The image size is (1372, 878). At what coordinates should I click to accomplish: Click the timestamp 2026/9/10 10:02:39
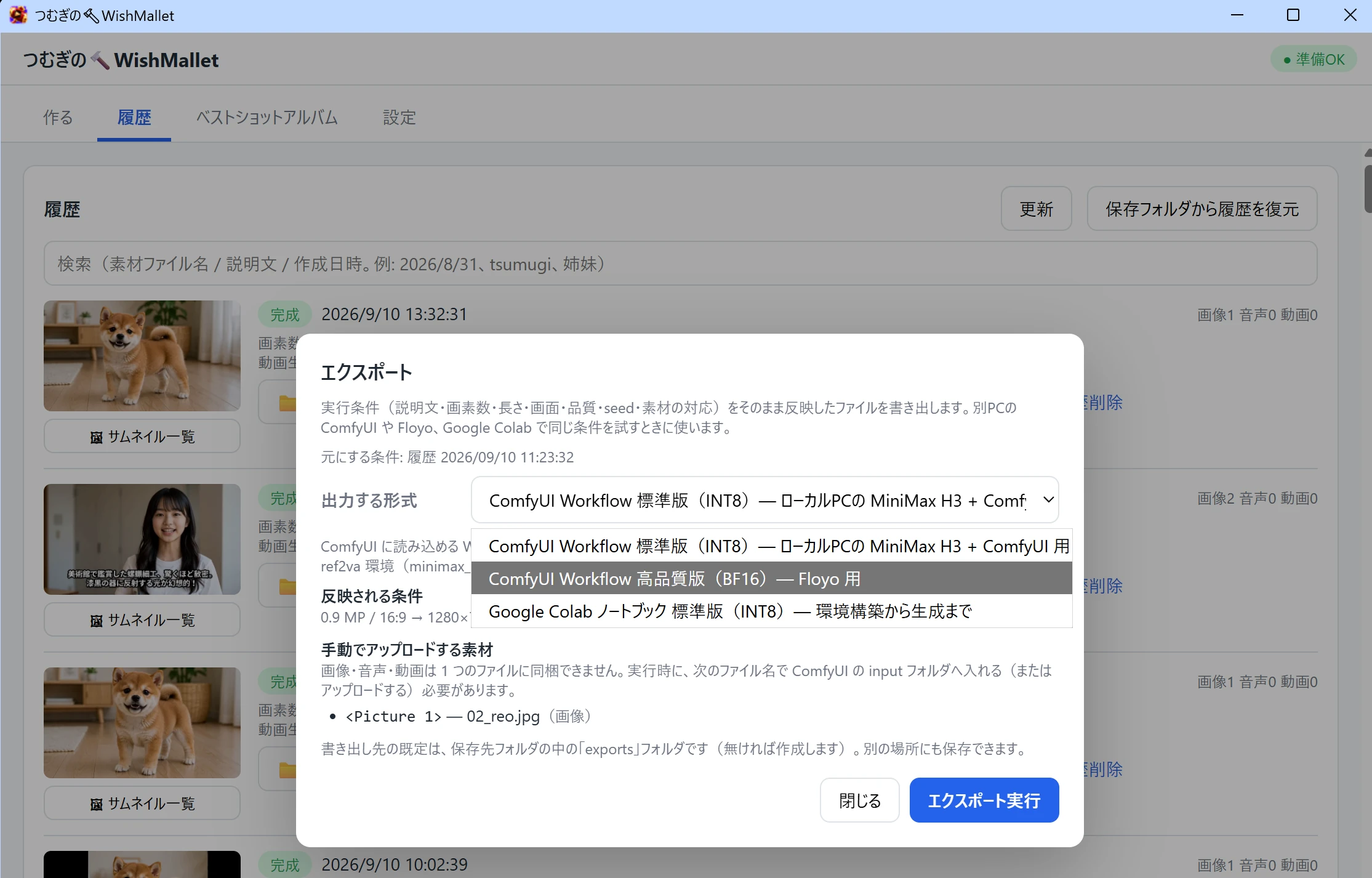394,864
